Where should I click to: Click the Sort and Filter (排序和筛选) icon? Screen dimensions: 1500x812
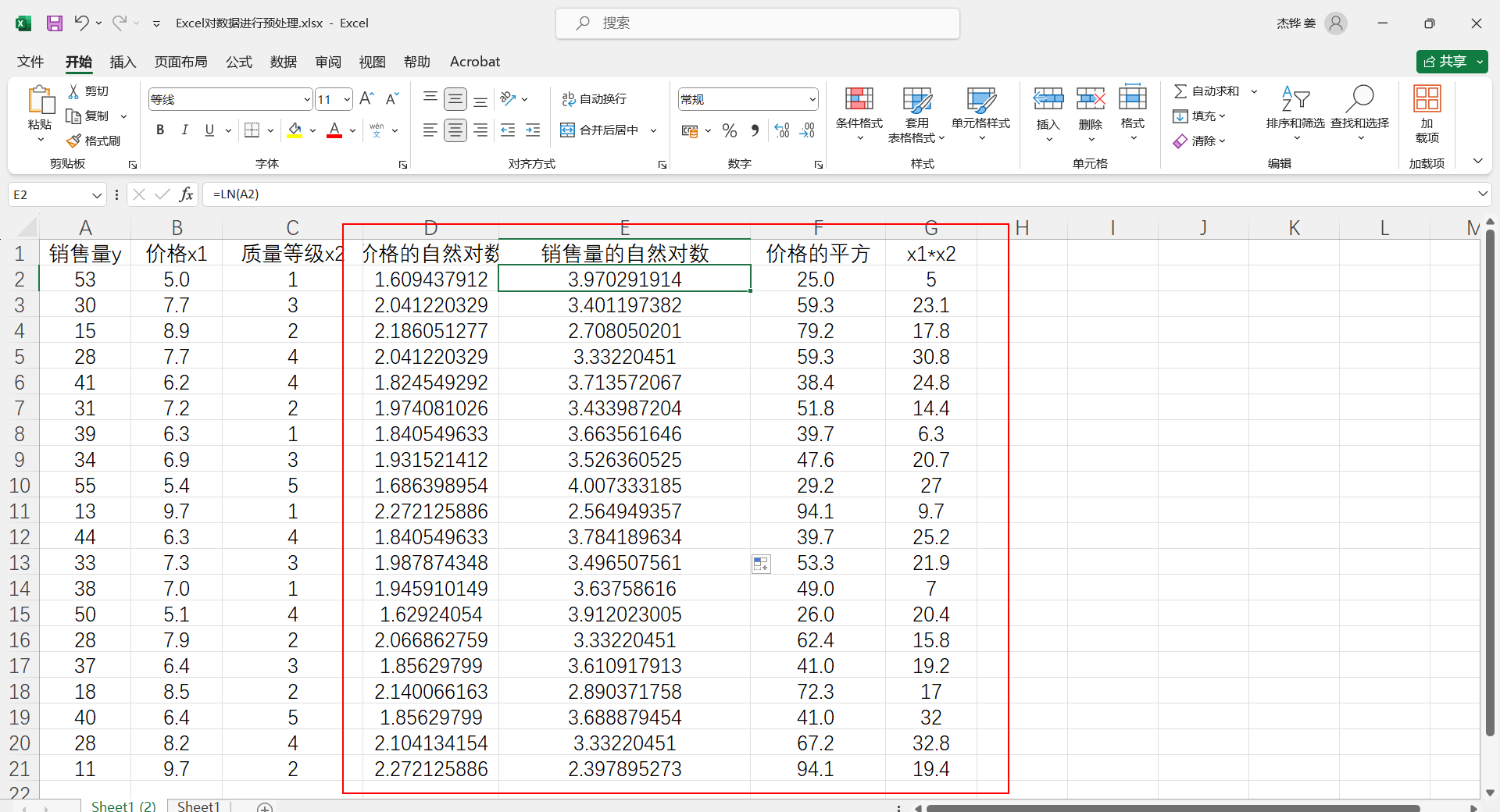pyautogui.click(x=1295, y=99)
